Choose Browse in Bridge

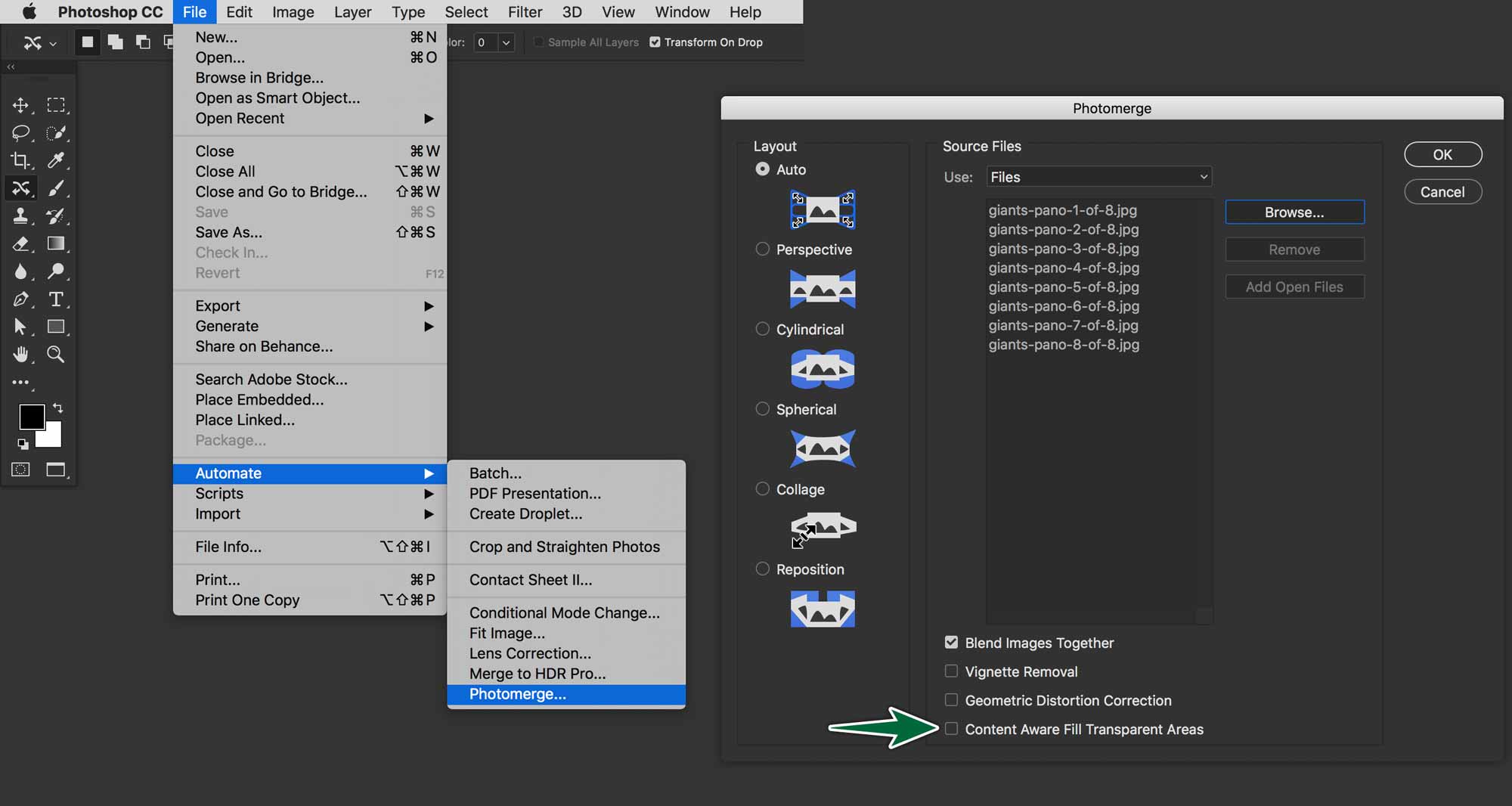click(310, 78)
